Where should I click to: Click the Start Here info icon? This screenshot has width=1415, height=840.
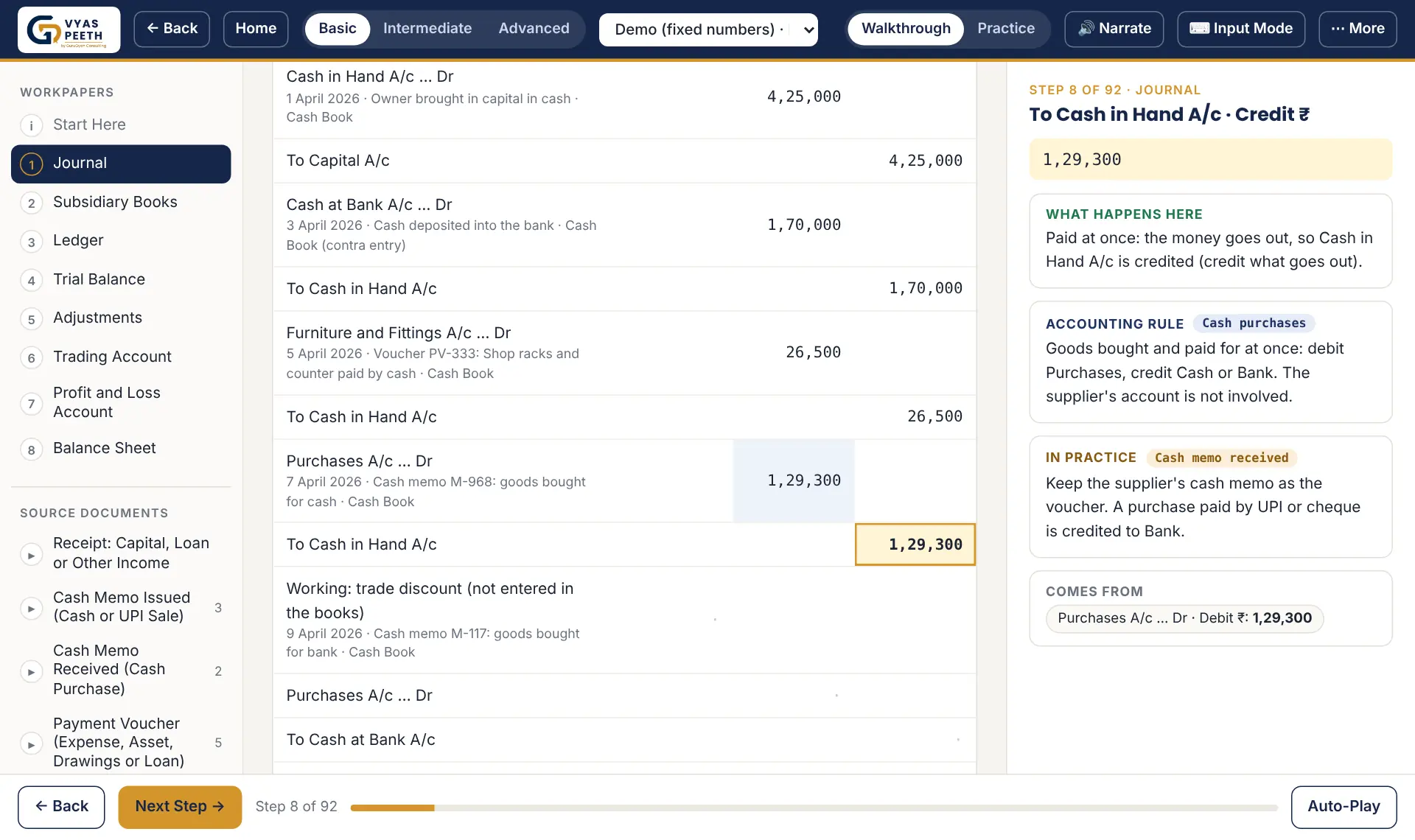(31, 125)
